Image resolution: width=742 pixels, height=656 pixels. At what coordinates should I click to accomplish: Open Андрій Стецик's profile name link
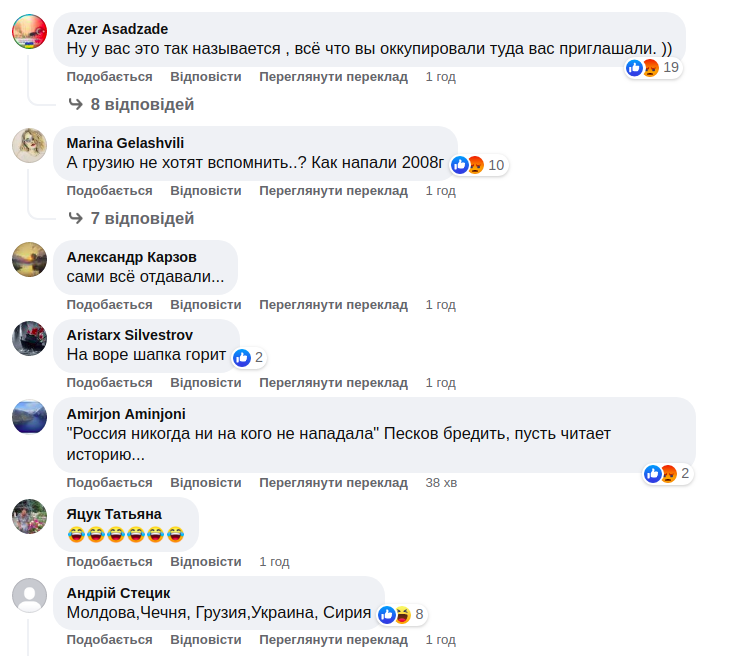[x=118, y=593]
